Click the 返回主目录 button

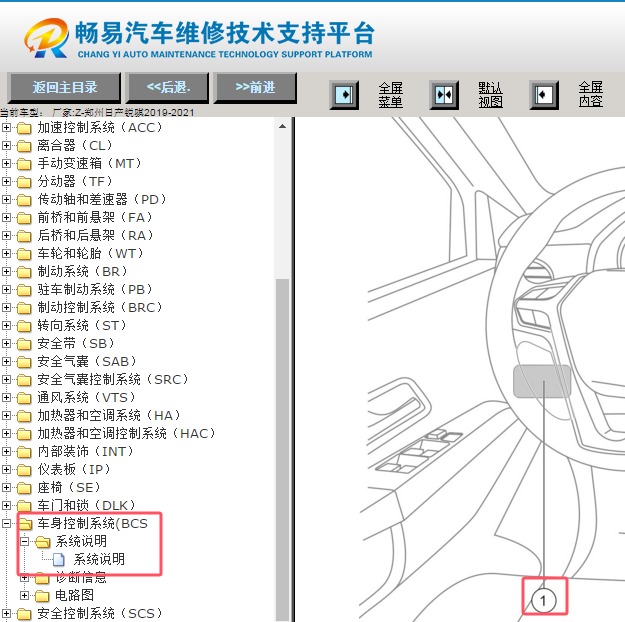coord(64,88)
